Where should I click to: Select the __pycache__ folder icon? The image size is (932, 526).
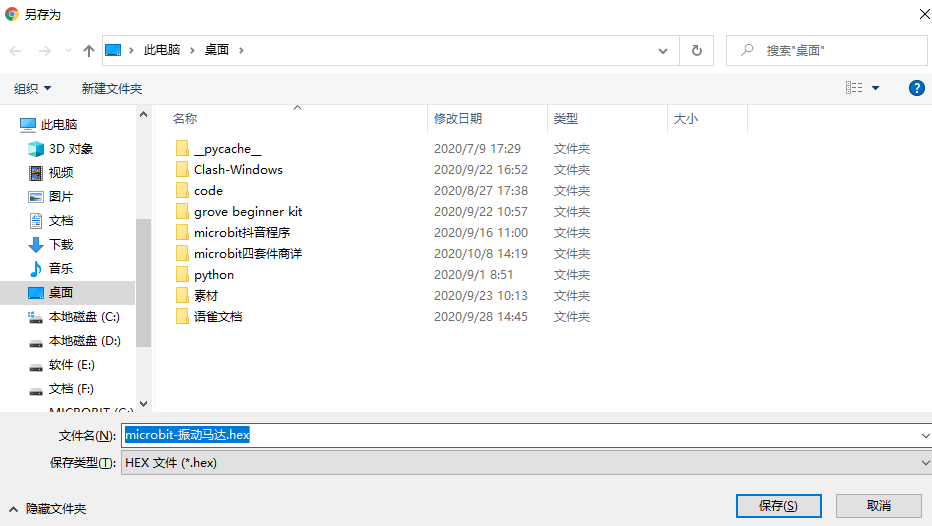tap(182, 149)
